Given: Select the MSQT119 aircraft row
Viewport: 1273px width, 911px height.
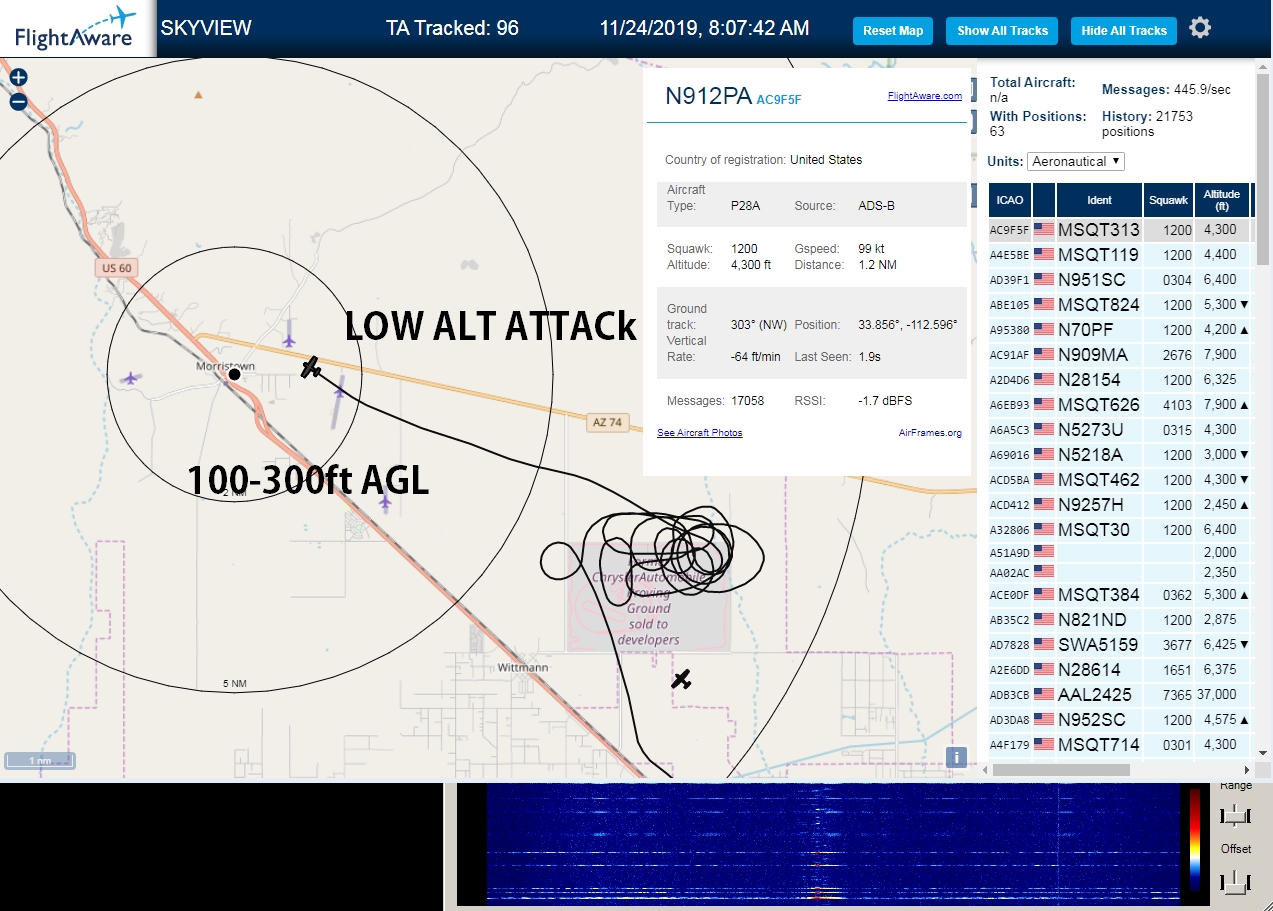Looking at the screenshot, I should (1119, 255).
